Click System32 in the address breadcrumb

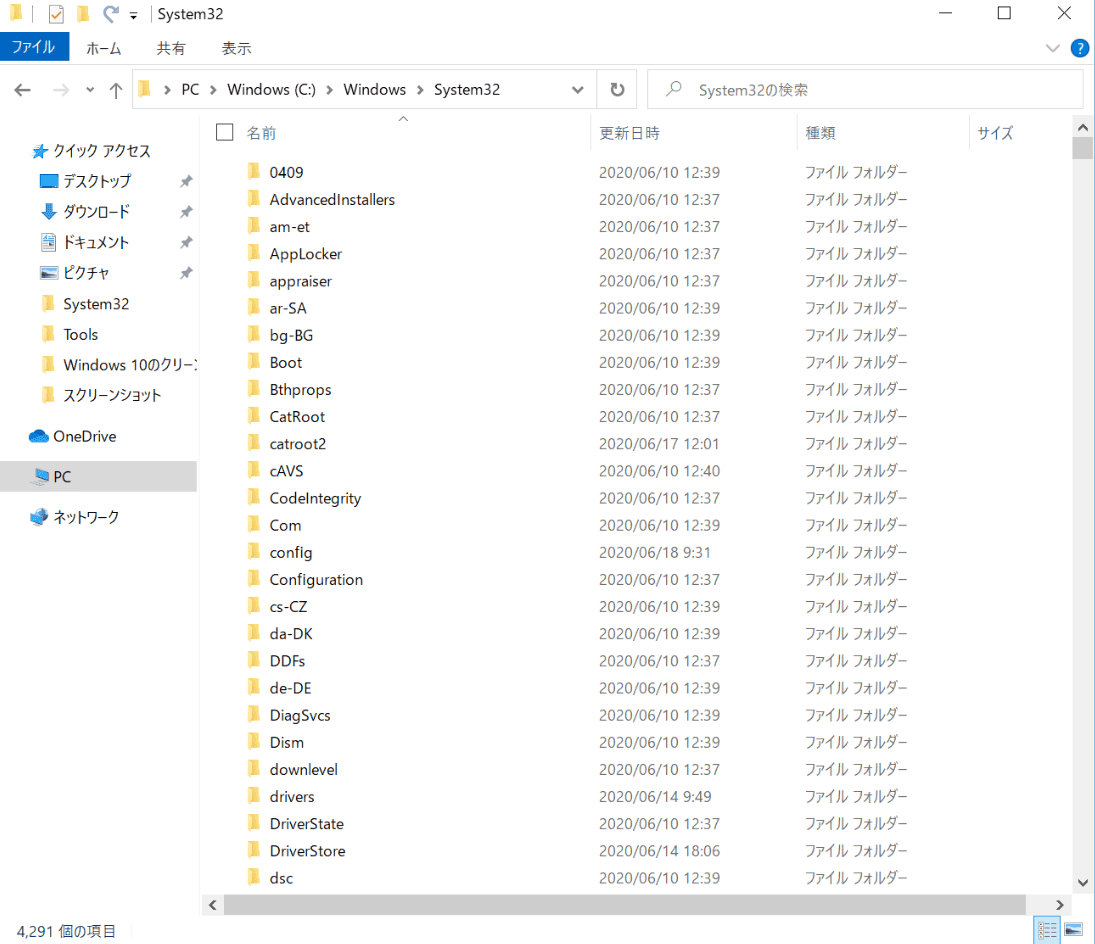[467, 89]
